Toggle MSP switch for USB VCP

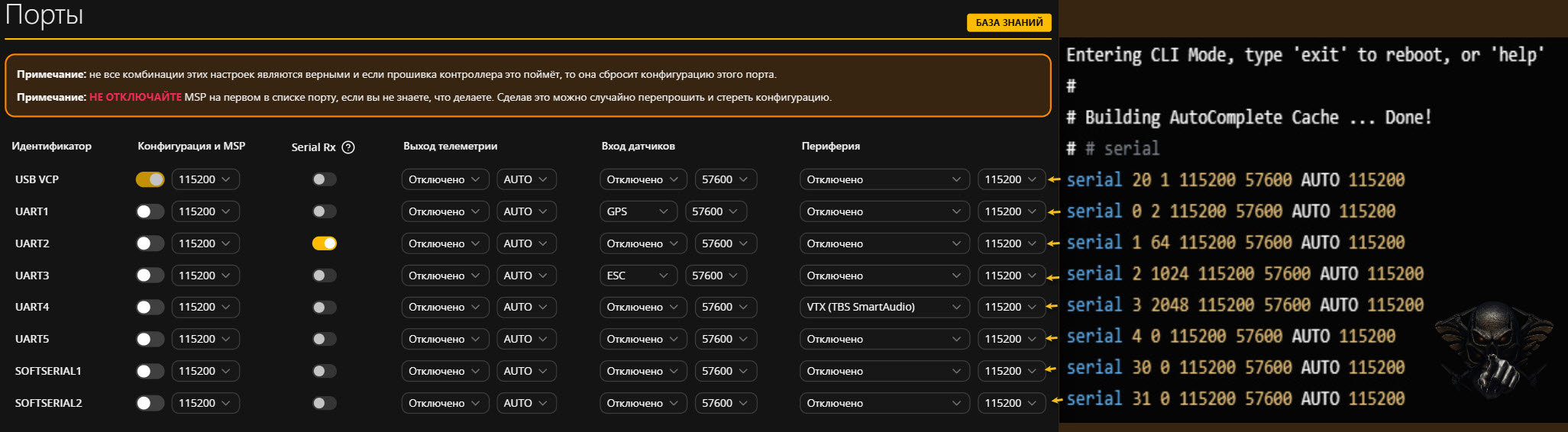point(150,179)
